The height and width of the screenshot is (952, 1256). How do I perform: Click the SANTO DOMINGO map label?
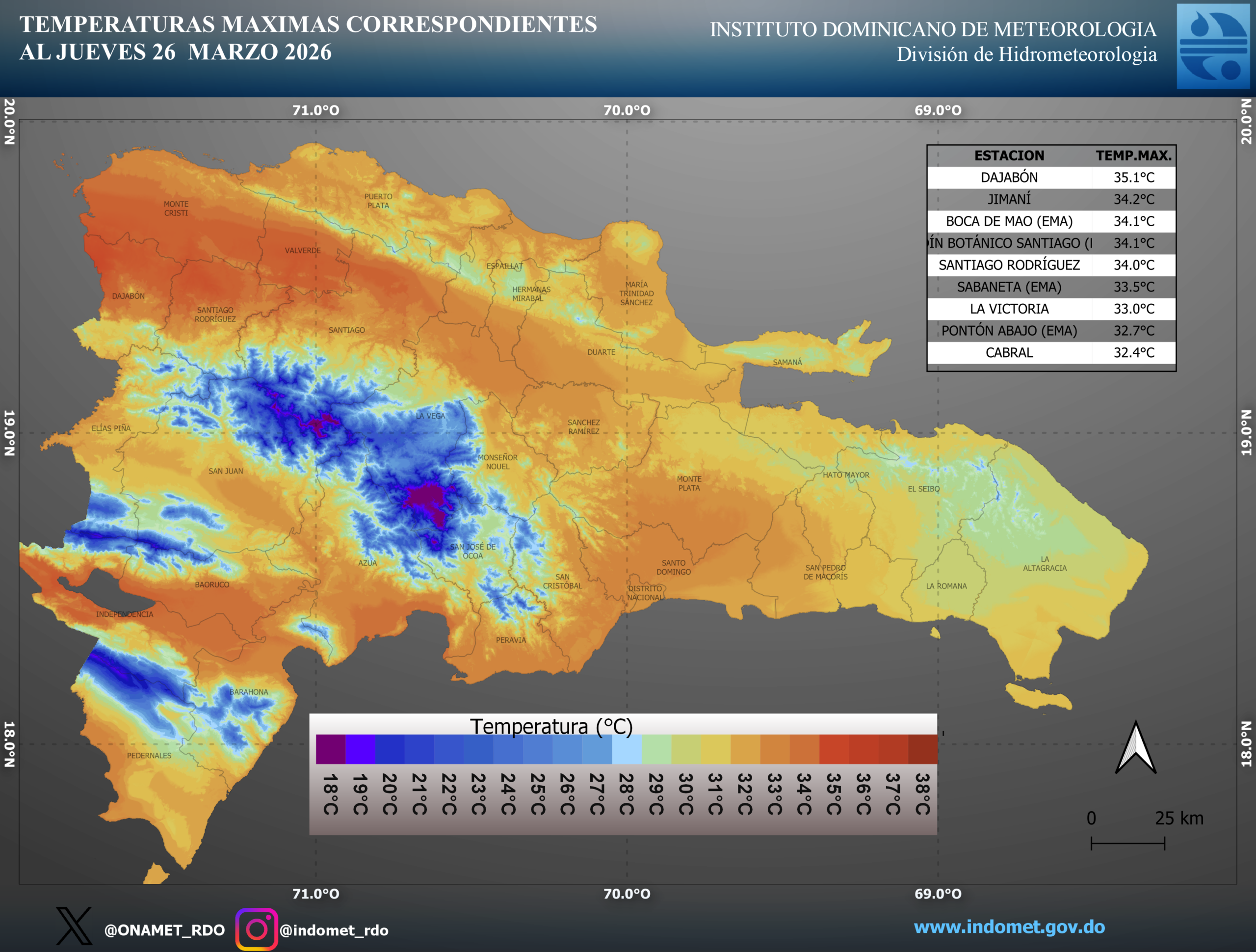[674, 567]
